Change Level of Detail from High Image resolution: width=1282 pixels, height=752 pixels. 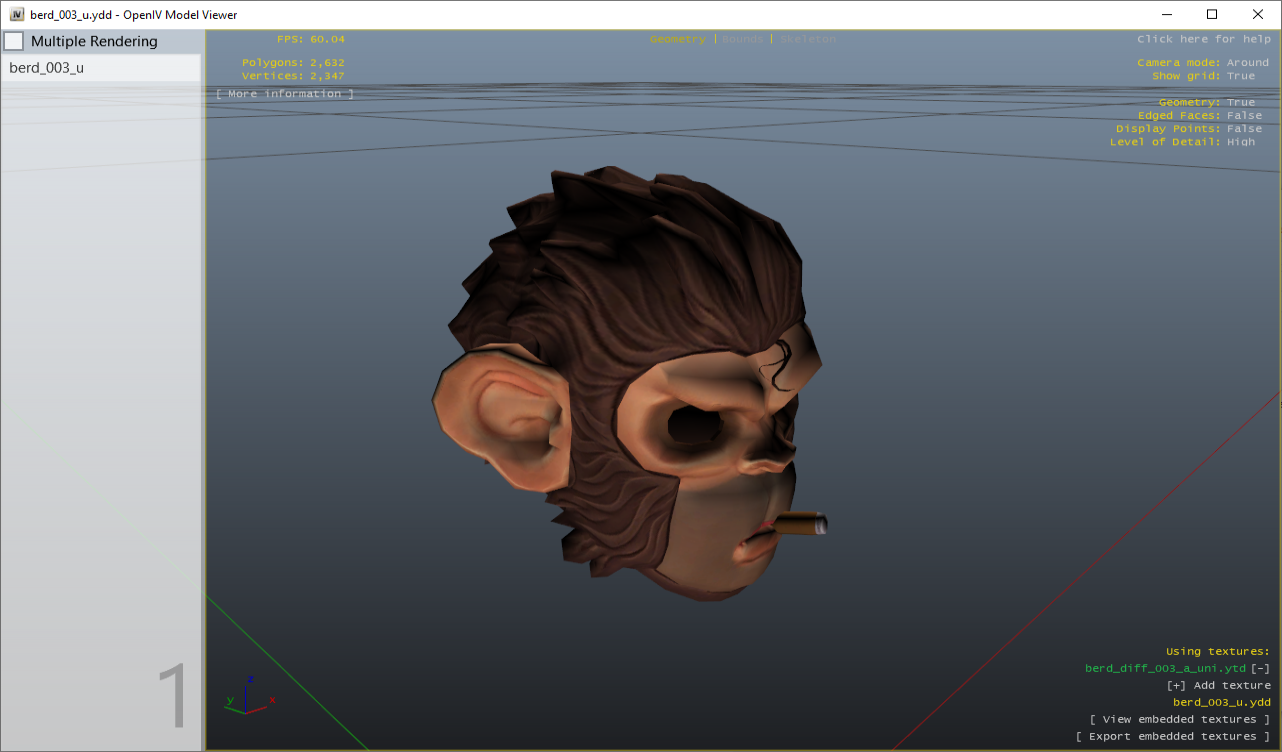1240,142
